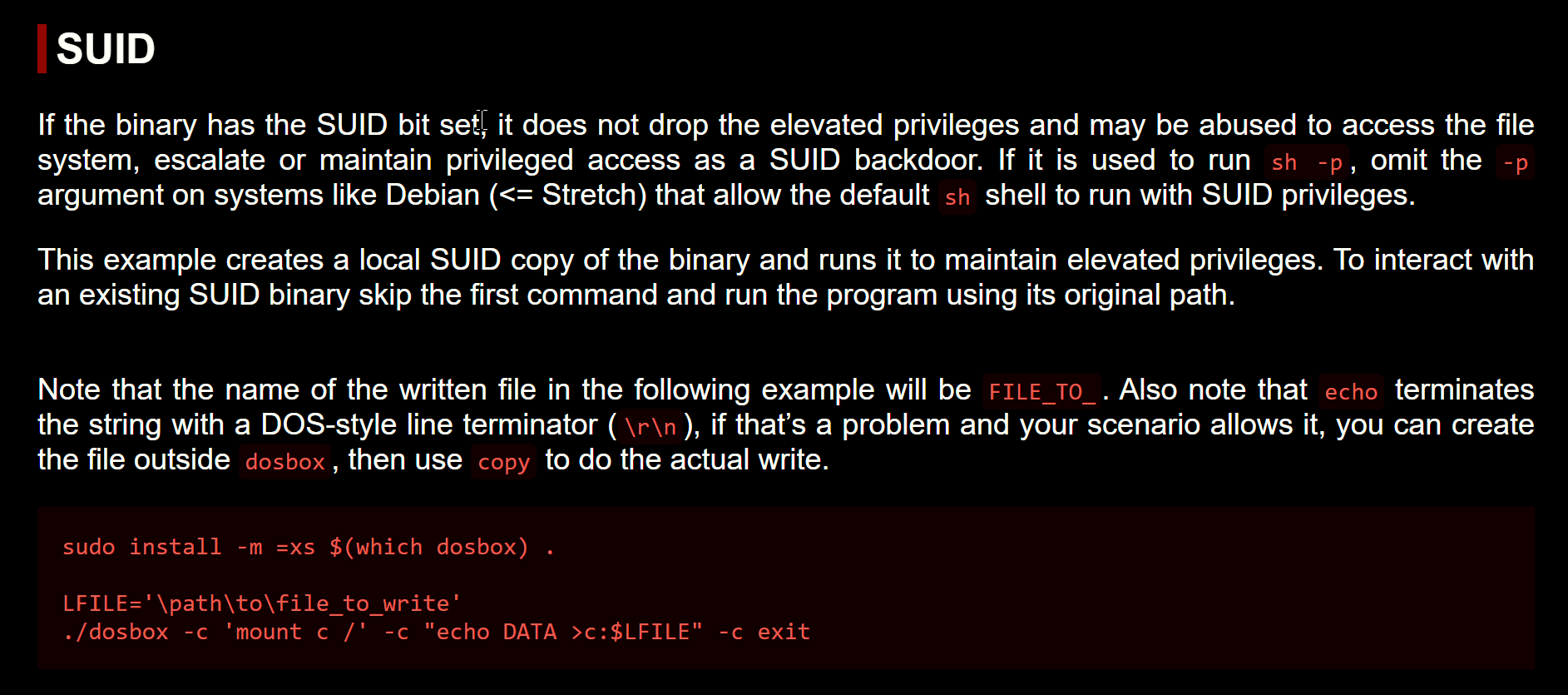Click the "sh" code before "shell to run"

957,197
